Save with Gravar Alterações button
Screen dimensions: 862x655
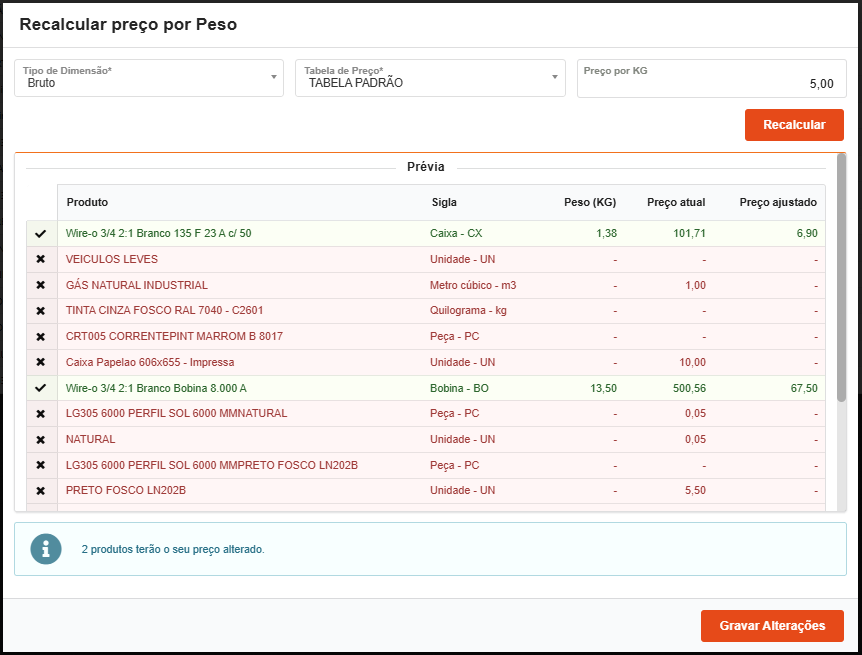(x=772, y=626)
